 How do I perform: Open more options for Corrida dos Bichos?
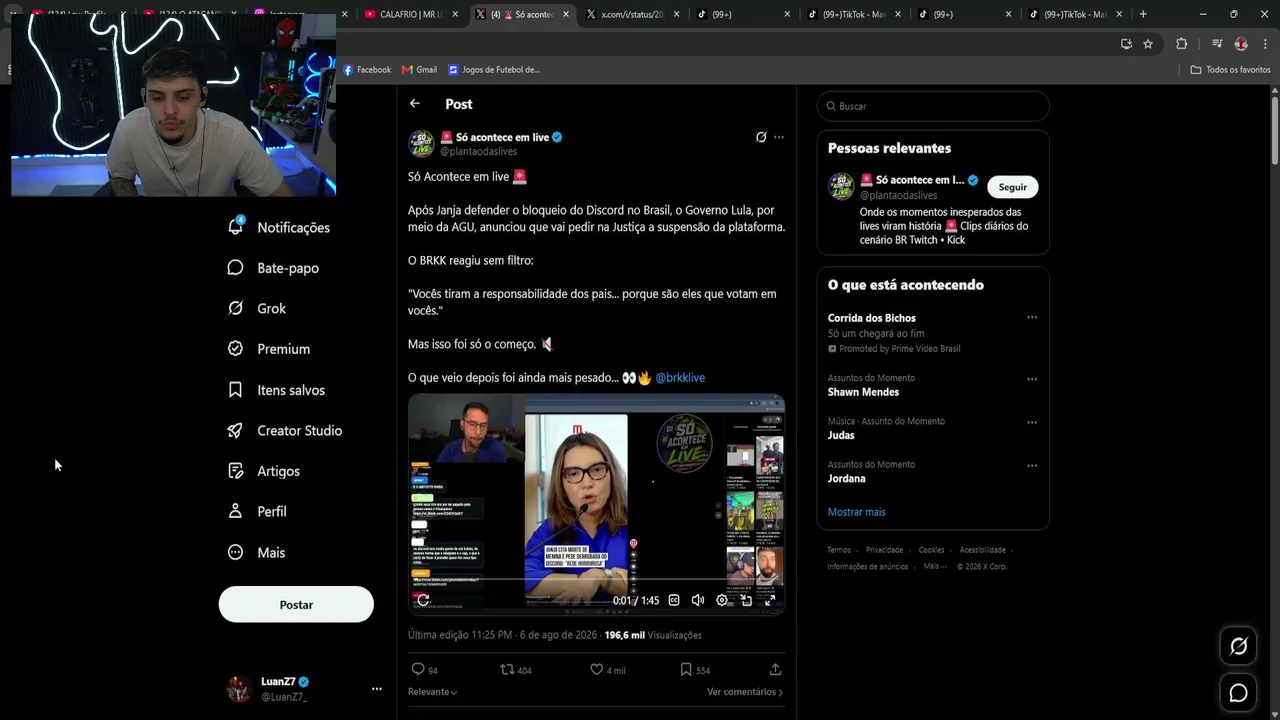1032,318
